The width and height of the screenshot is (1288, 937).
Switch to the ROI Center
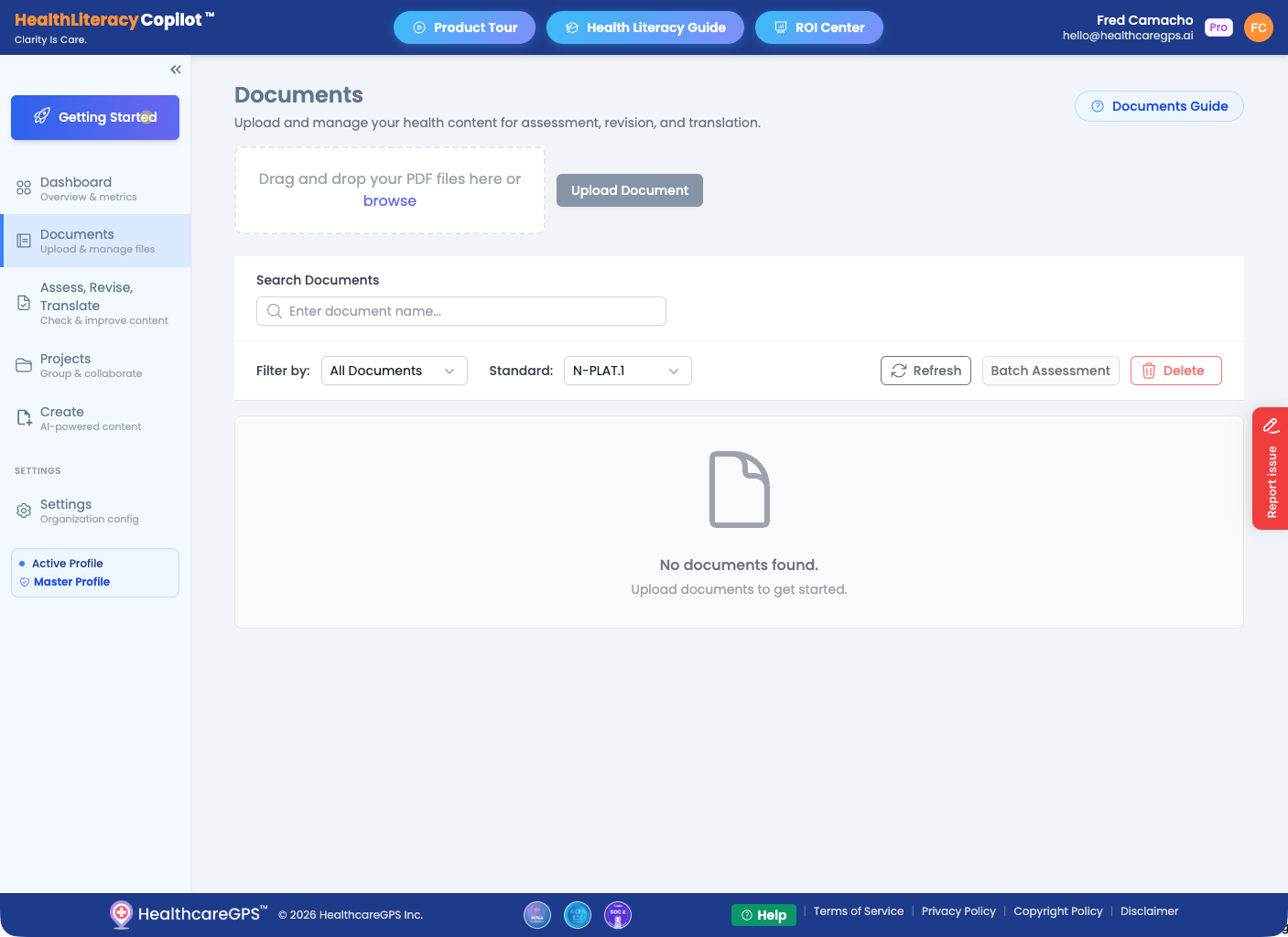818,27
